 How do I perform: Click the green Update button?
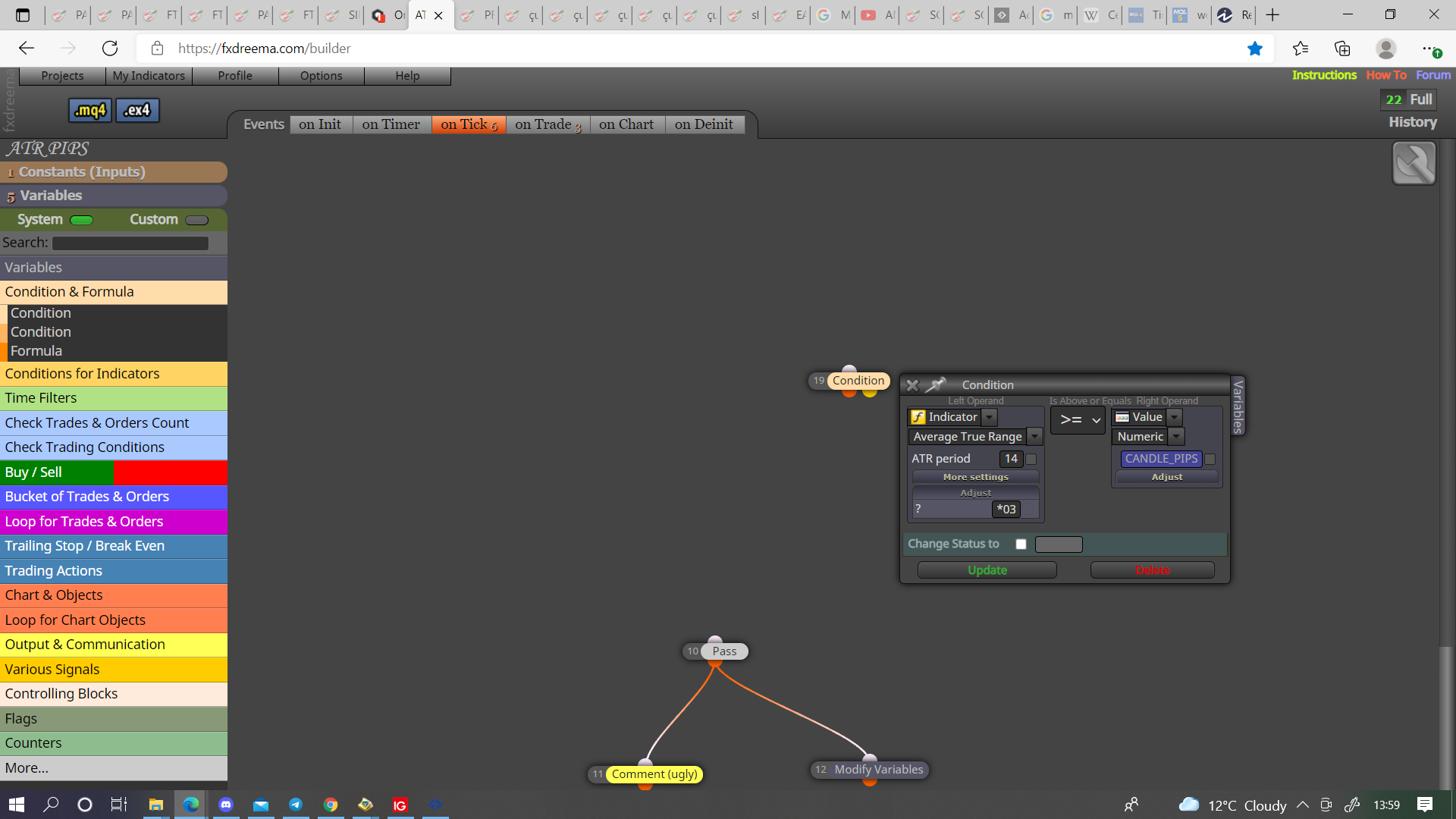987,570
